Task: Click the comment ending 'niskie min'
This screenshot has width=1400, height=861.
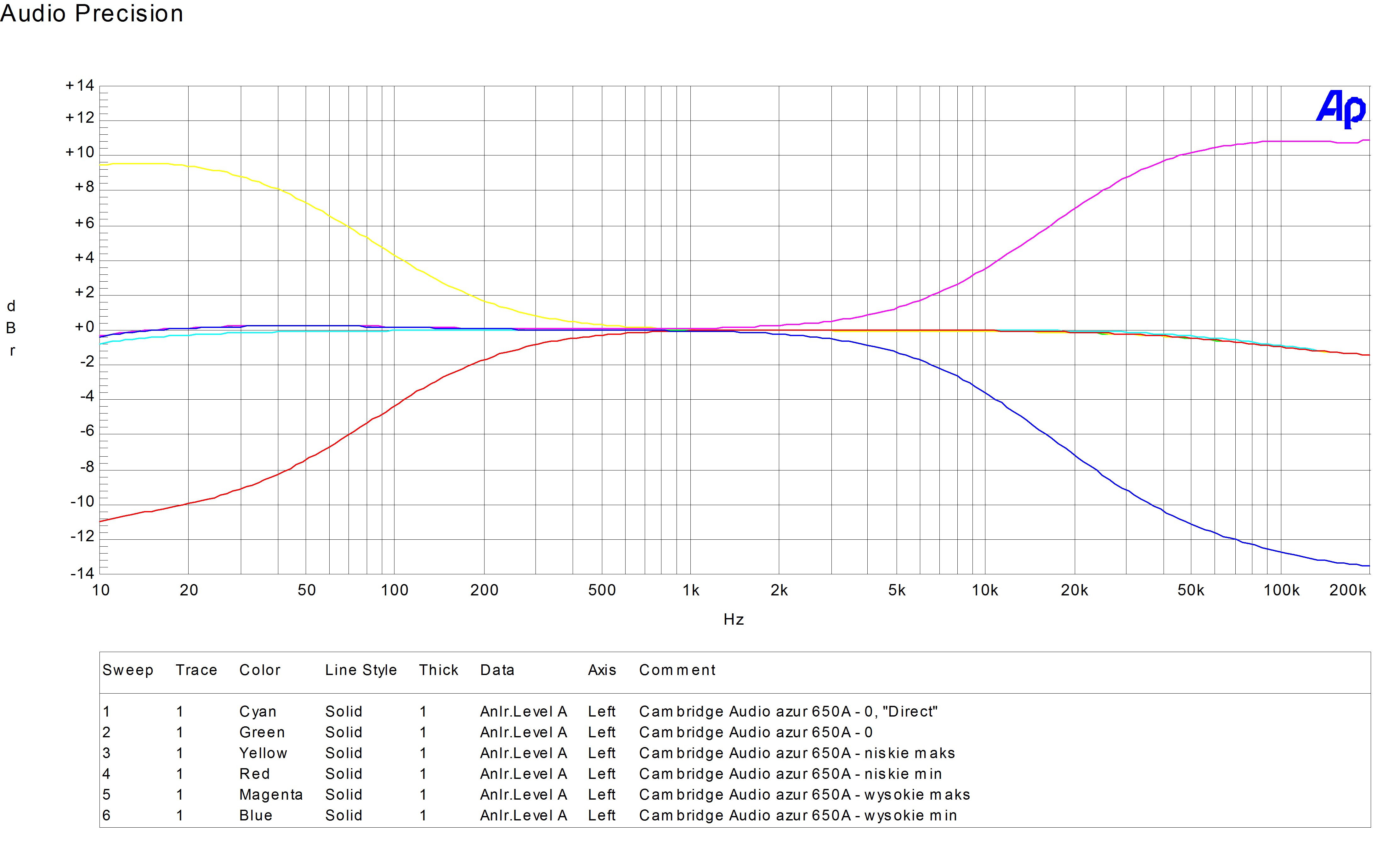Action: (x=791, y=774)
